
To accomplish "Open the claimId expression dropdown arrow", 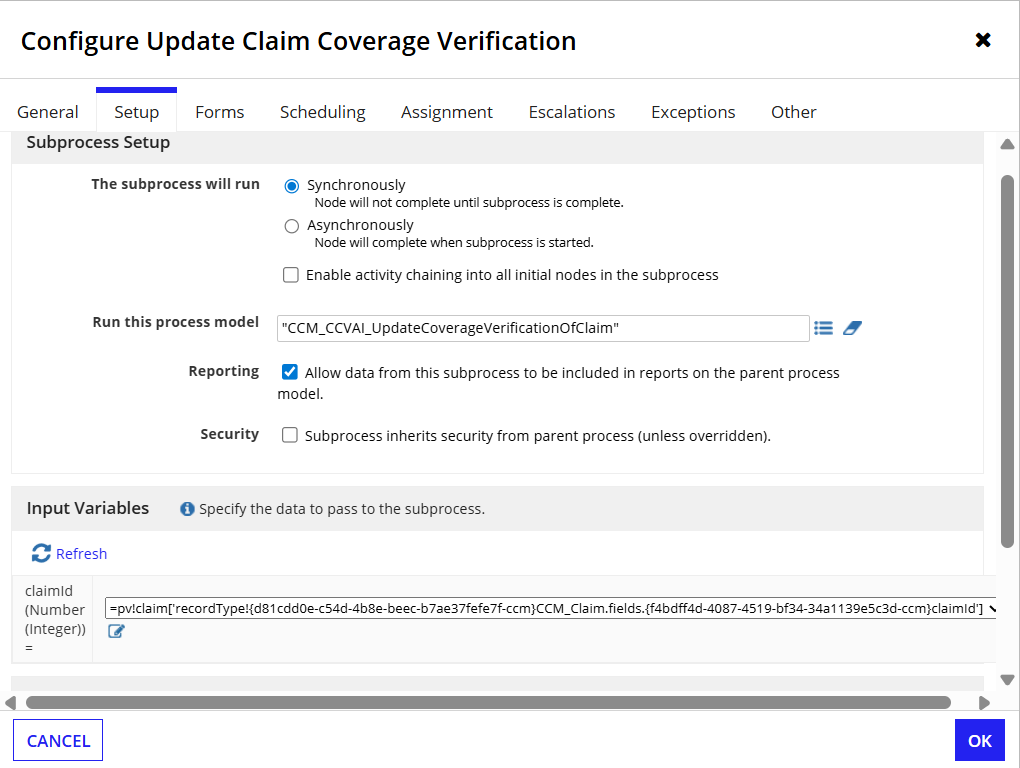I will point(992,609).
